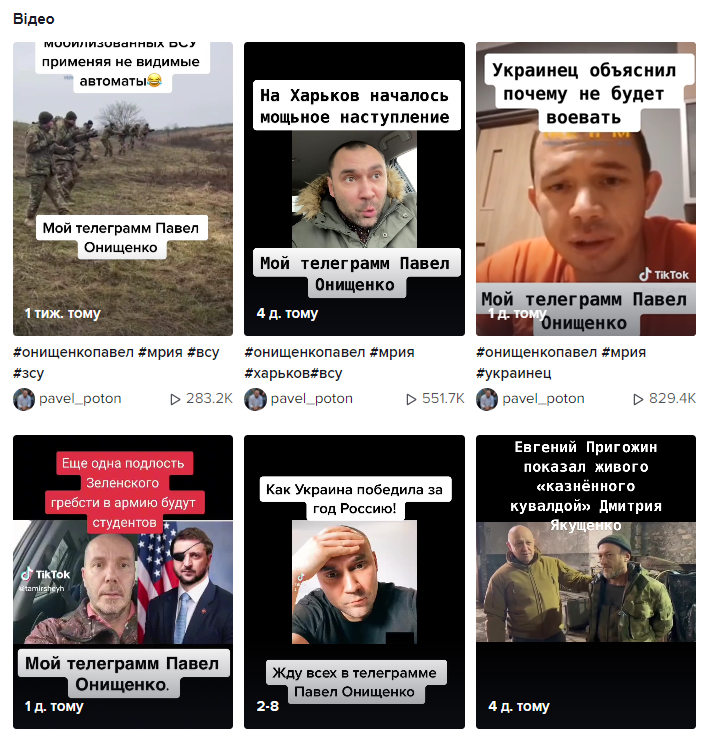Screen dimensions: 716x732
Task: Open video 'Украинец объяснил почему не будет воевать'
Action: [x=586, y=189]
